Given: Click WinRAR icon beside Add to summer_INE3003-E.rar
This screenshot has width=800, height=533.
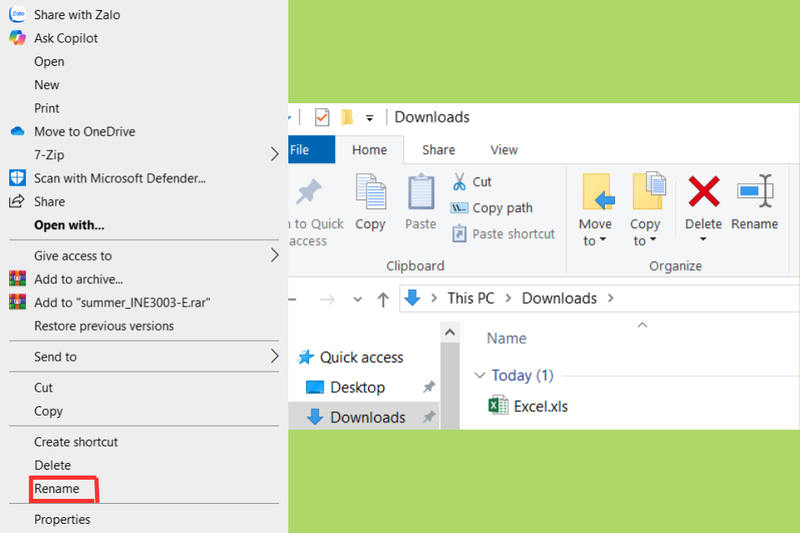Looking at the screenshot, I should (17, 302).
